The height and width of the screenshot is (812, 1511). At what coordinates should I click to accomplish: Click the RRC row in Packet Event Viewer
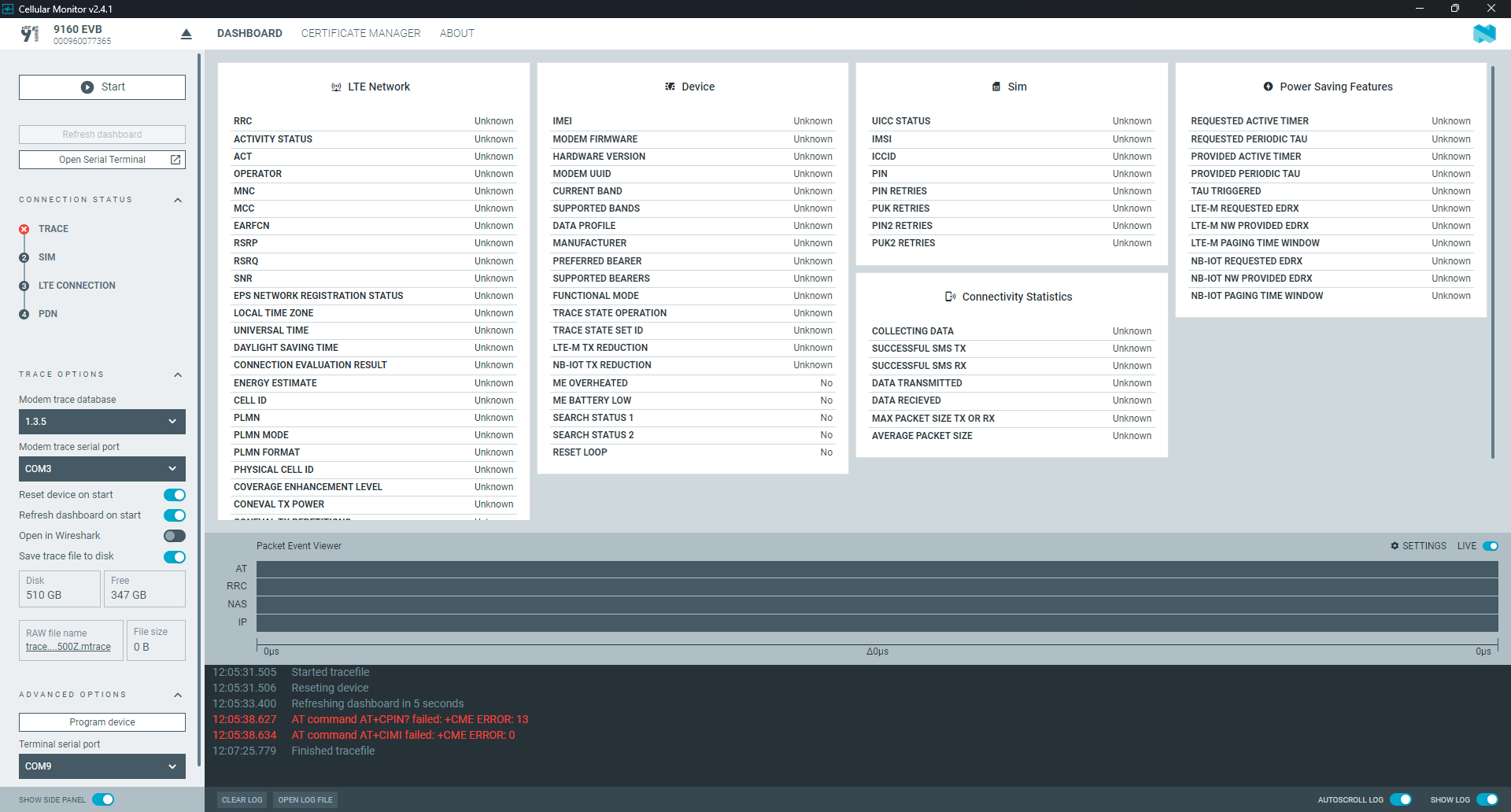click(x=877, y=587)
